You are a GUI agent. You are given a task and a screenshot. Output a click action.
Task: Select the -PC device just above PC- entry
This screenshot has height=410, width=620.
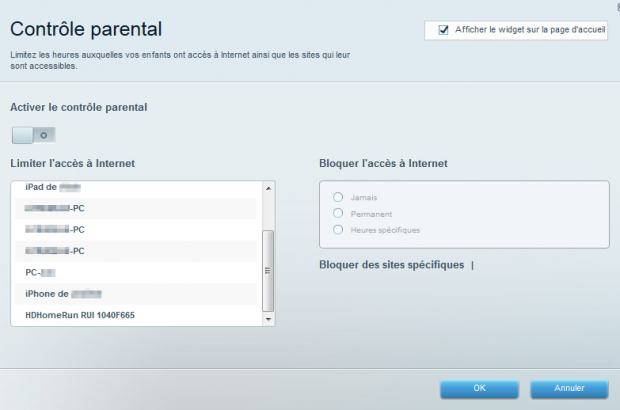[69, 251]
